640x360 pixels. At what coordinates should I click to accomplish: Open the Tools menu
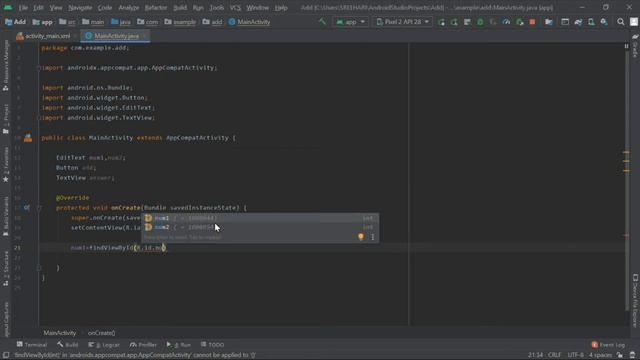[x=217, y=7]
